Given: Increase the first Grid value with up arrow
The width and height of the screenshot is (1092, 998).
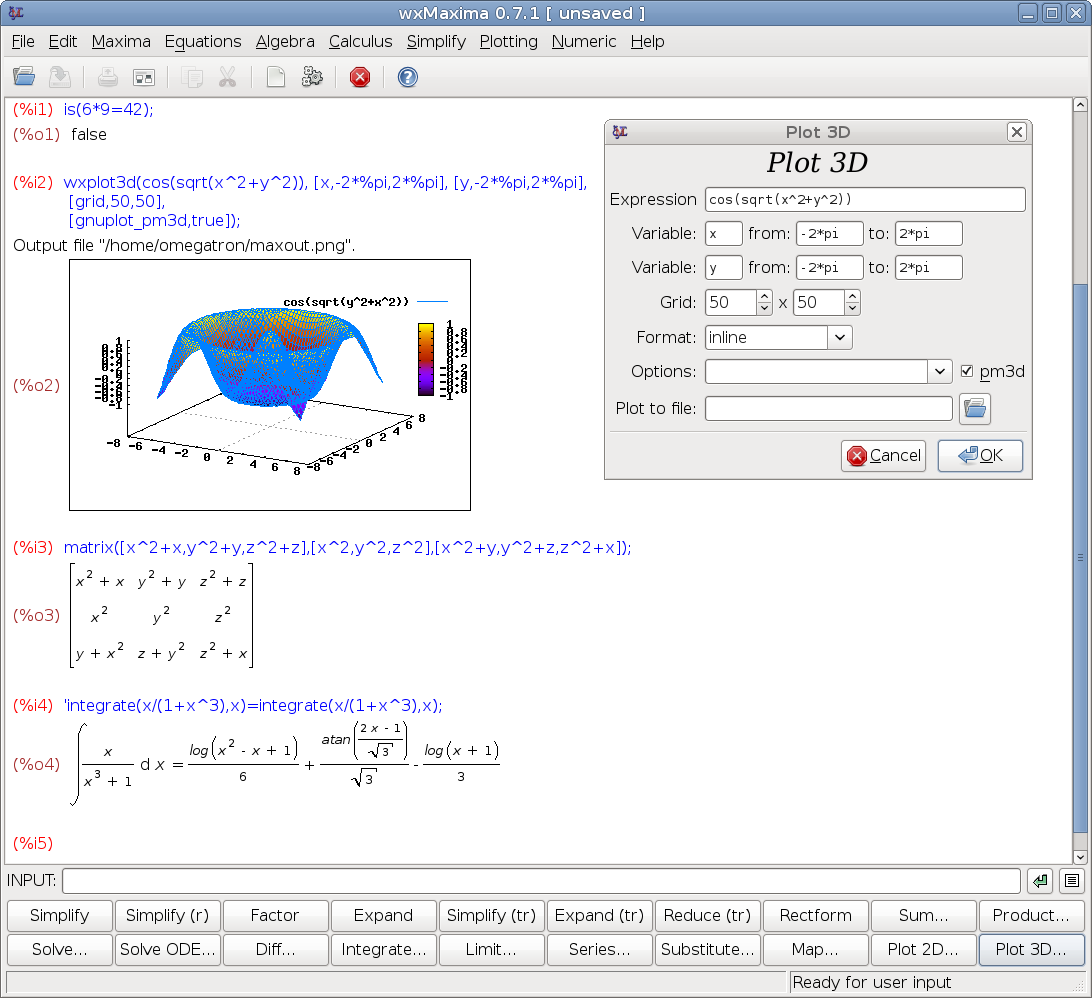Looking at the screenshot, I should pos(764,296).
